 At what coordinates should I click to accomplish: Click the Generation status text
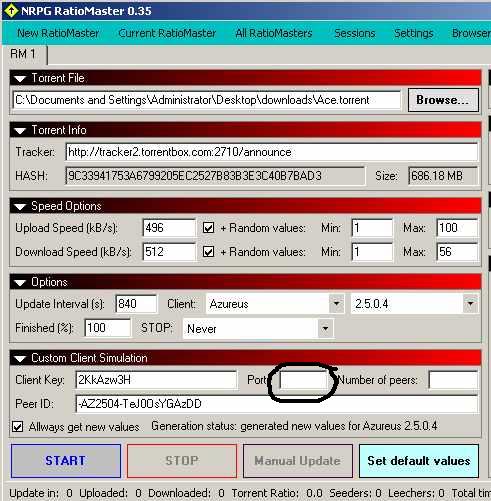pyautogui.click(x=294, y=426)
